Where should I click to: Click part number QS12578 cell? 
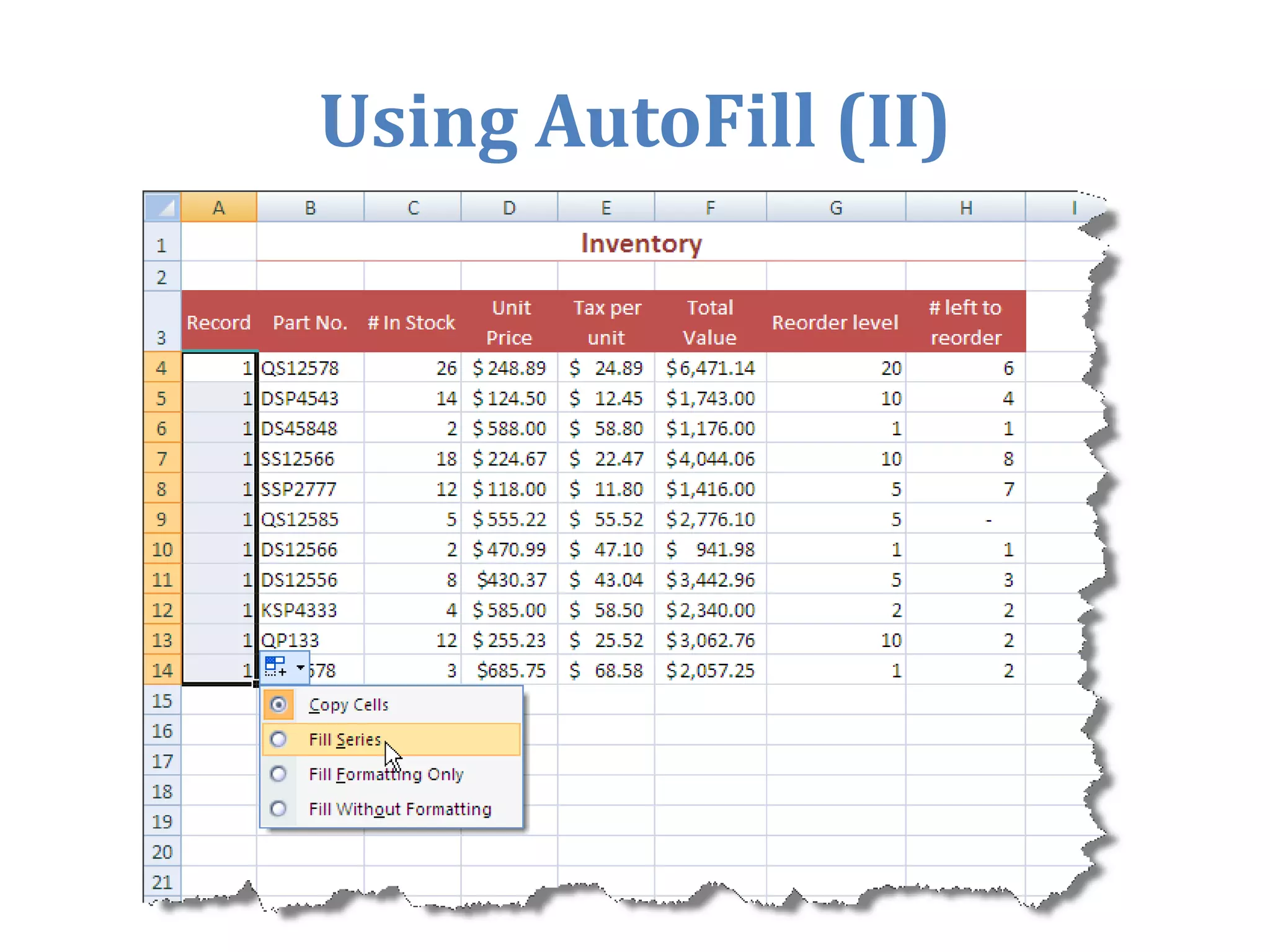pos(311,368)
